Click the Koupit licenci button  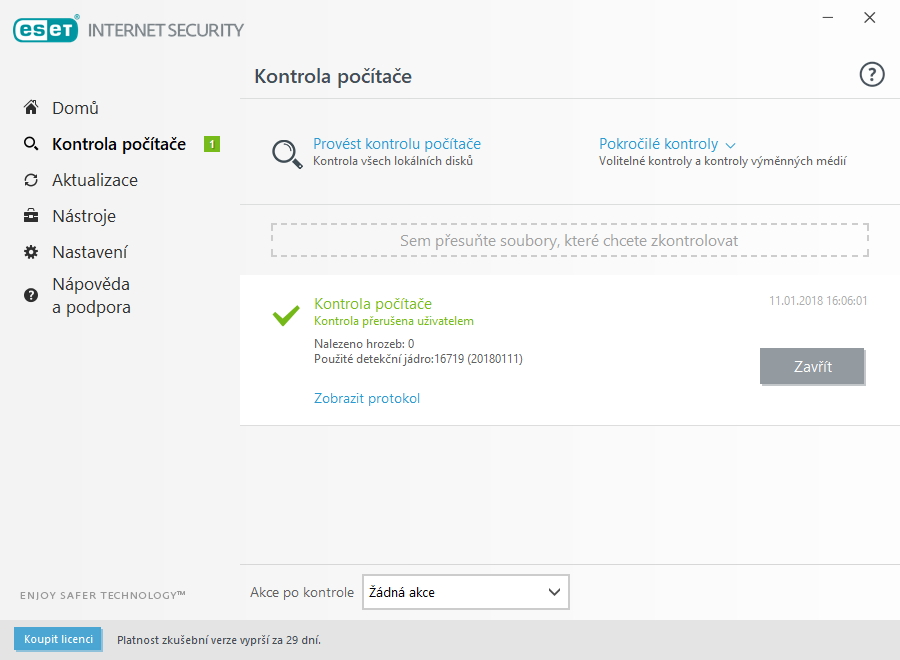tap(58, 639)
